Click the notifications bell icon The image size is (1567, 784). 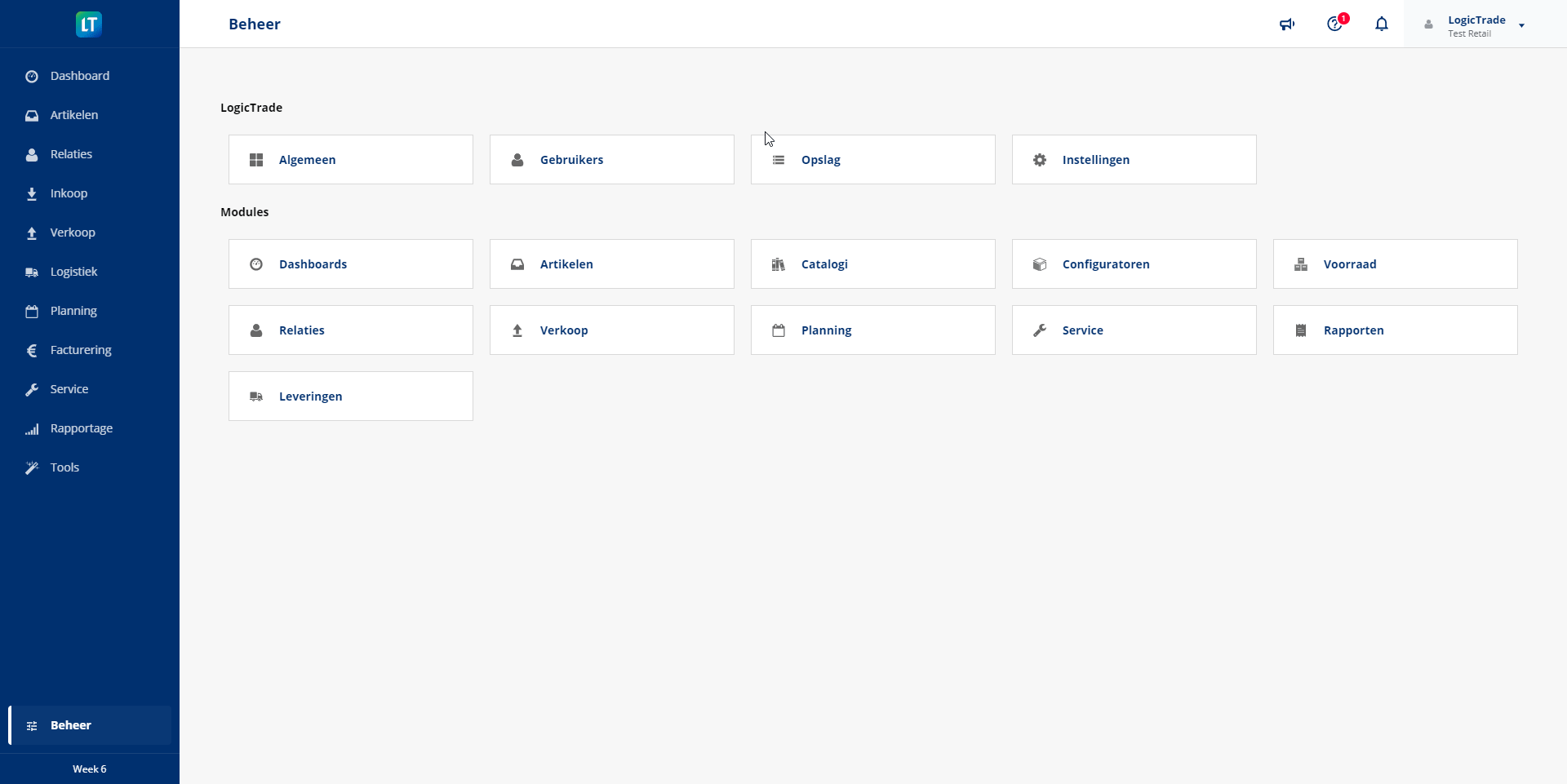[x=1381, y=24]
